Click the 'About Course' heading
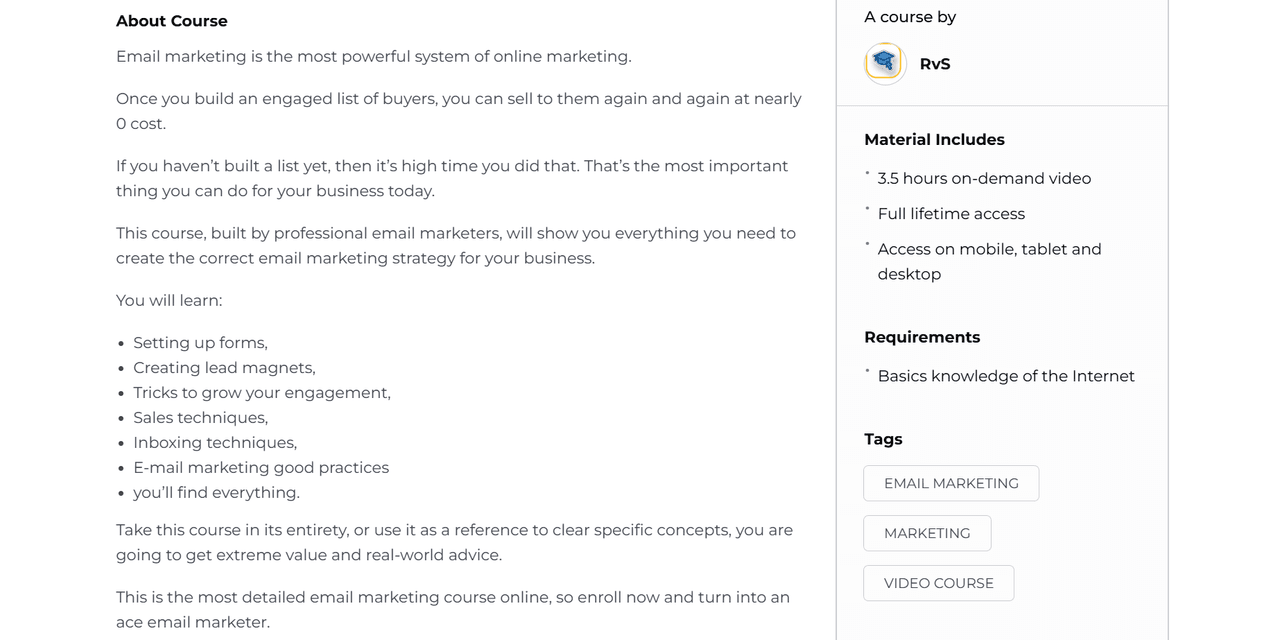 tap(171, 20)
